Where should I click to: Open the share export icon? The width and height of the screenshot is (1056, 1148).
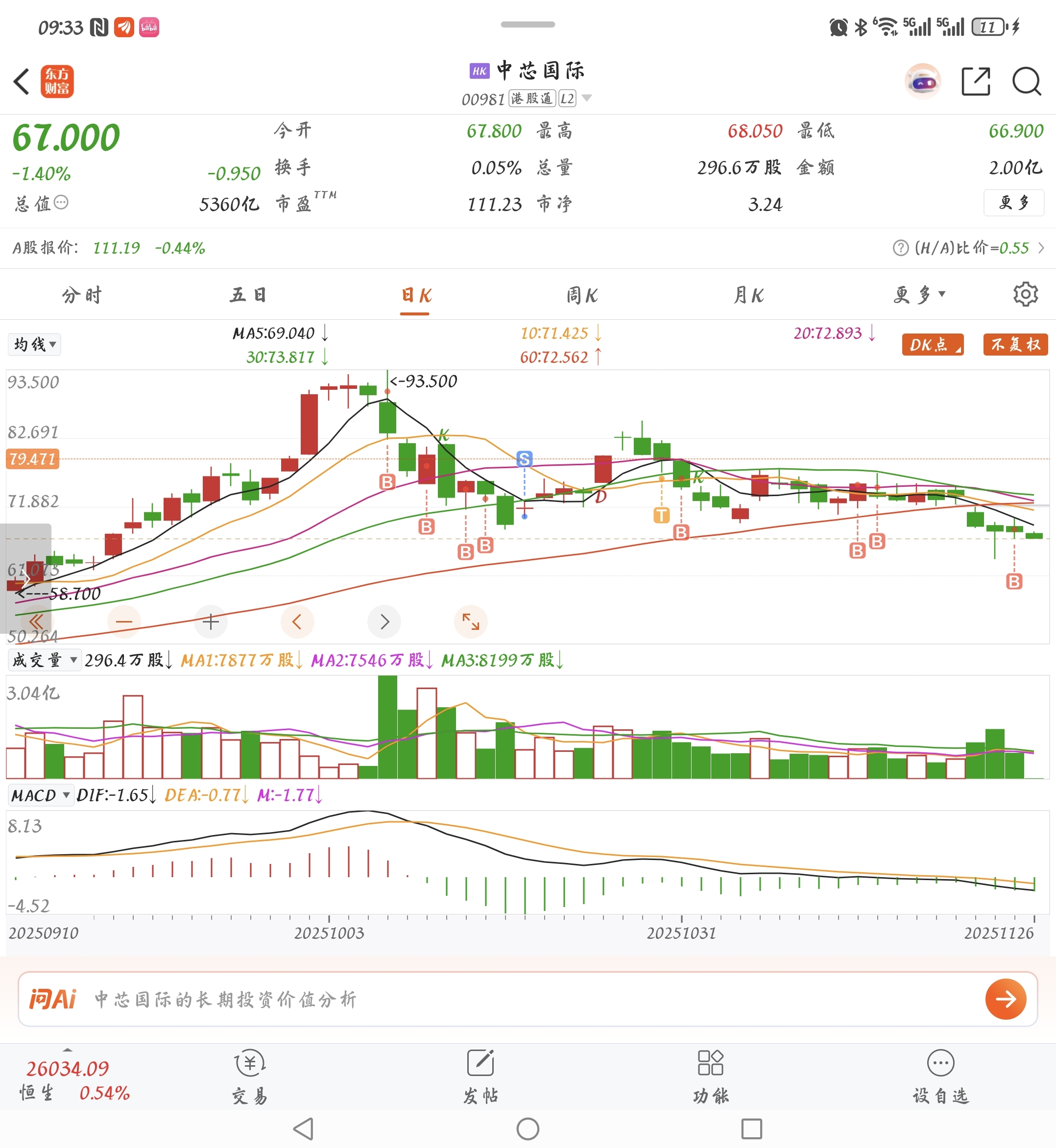(976, 81)
